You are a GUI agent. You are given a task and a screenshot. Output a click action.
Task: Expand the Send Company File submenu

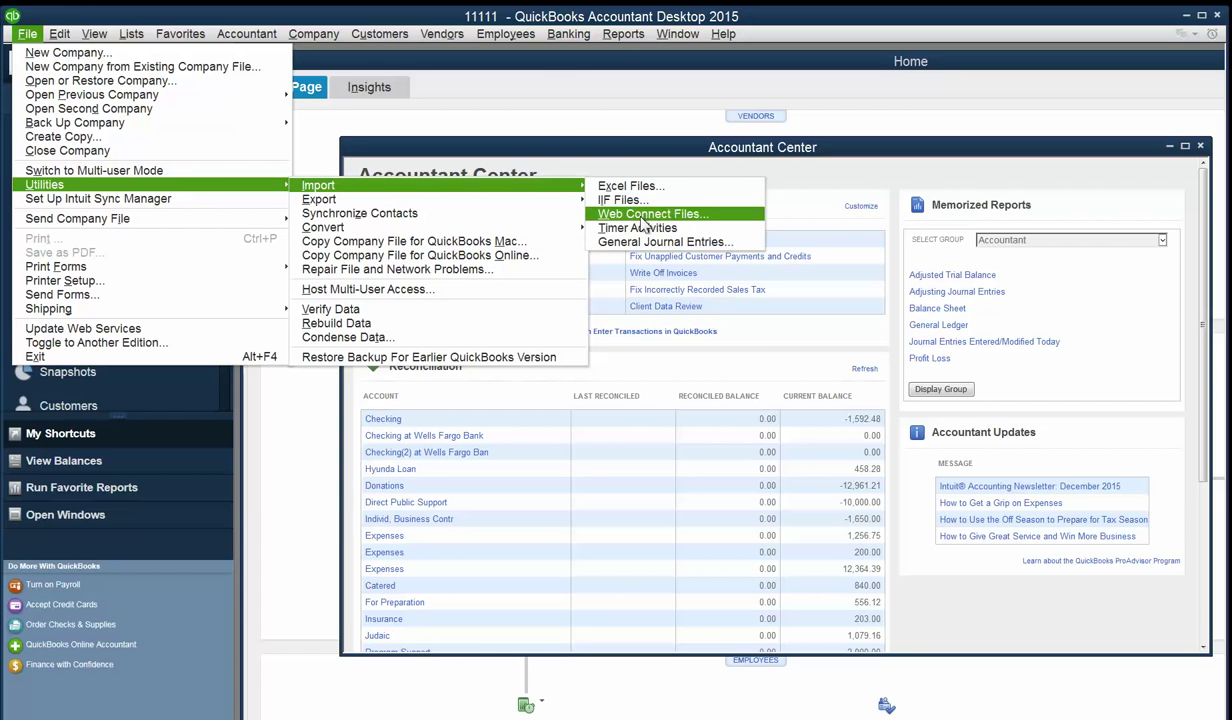pyautogui.click(x=286, y=219)
